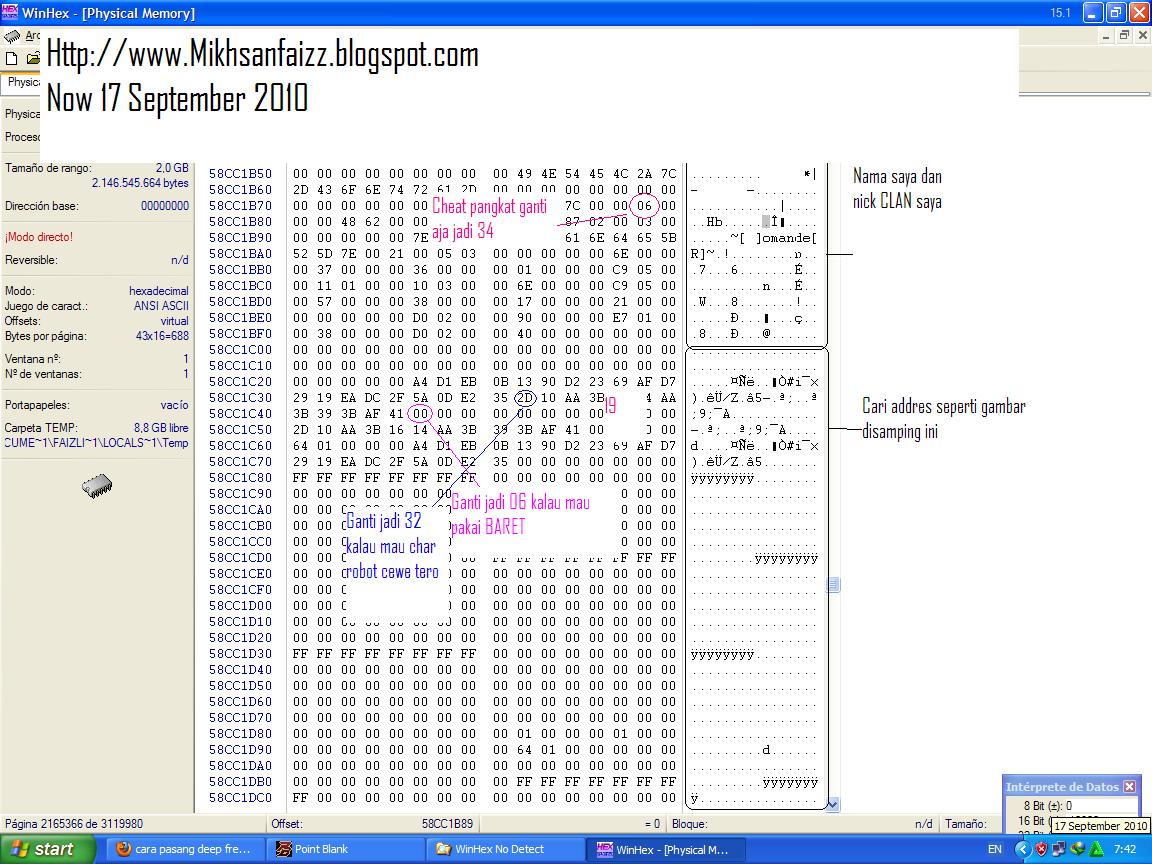
Task: Click the RAM chip icon beside Archivo menu
Action: (11, 36)
